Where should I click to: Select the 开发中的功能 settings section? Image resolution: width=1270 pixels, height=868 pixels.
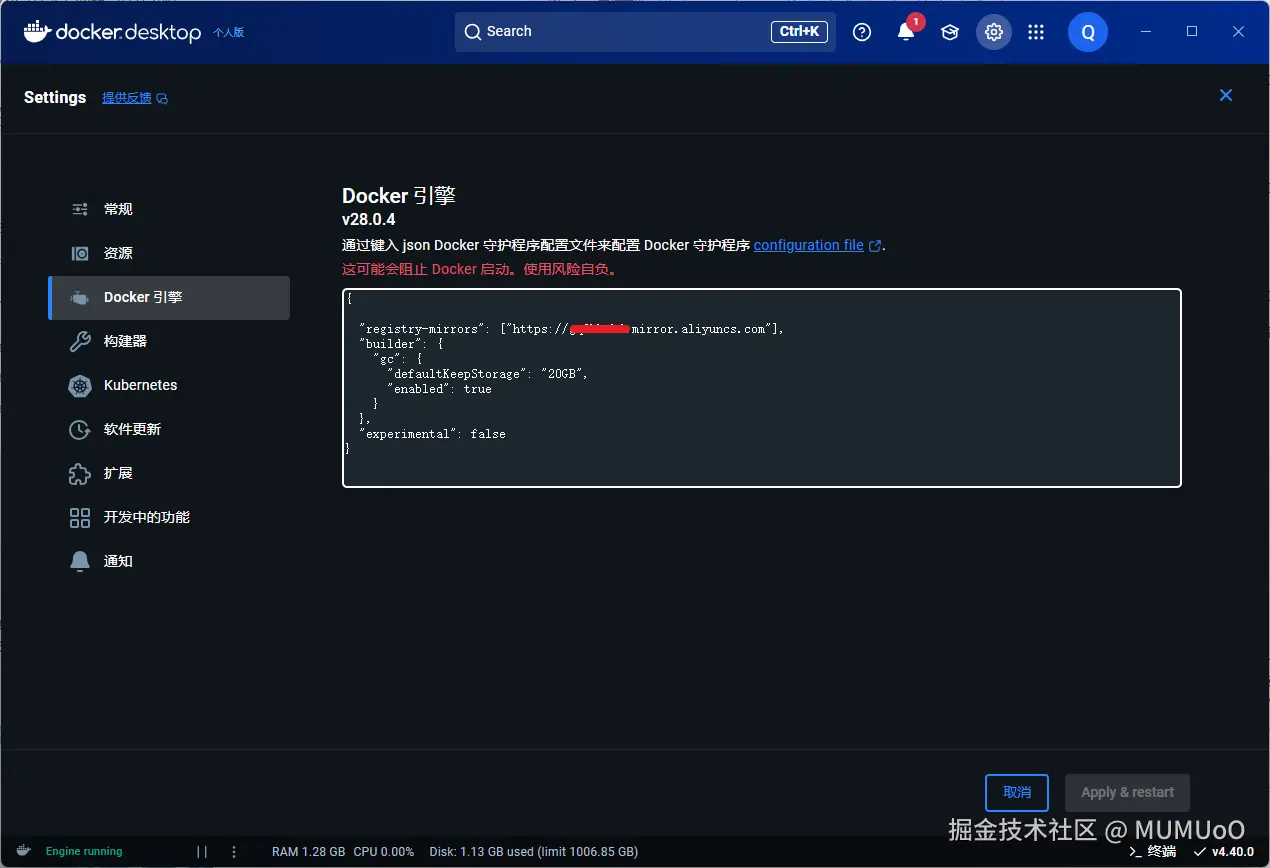[169, 517]
